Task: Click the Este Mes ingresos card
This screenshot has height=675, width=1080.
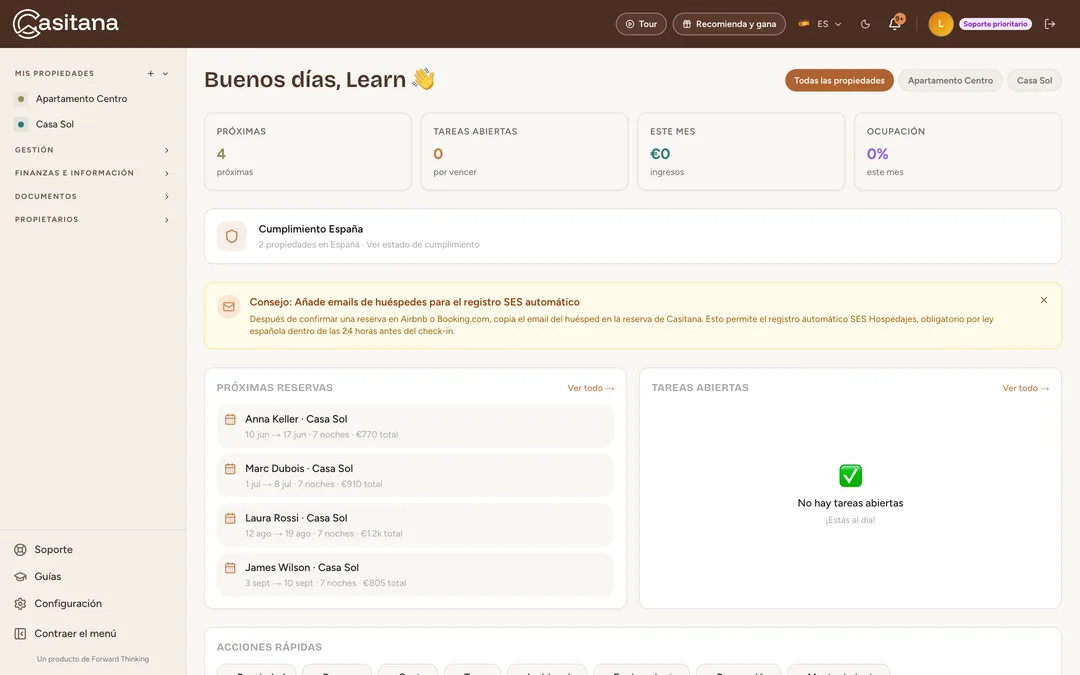Action: tap(741, 152)
